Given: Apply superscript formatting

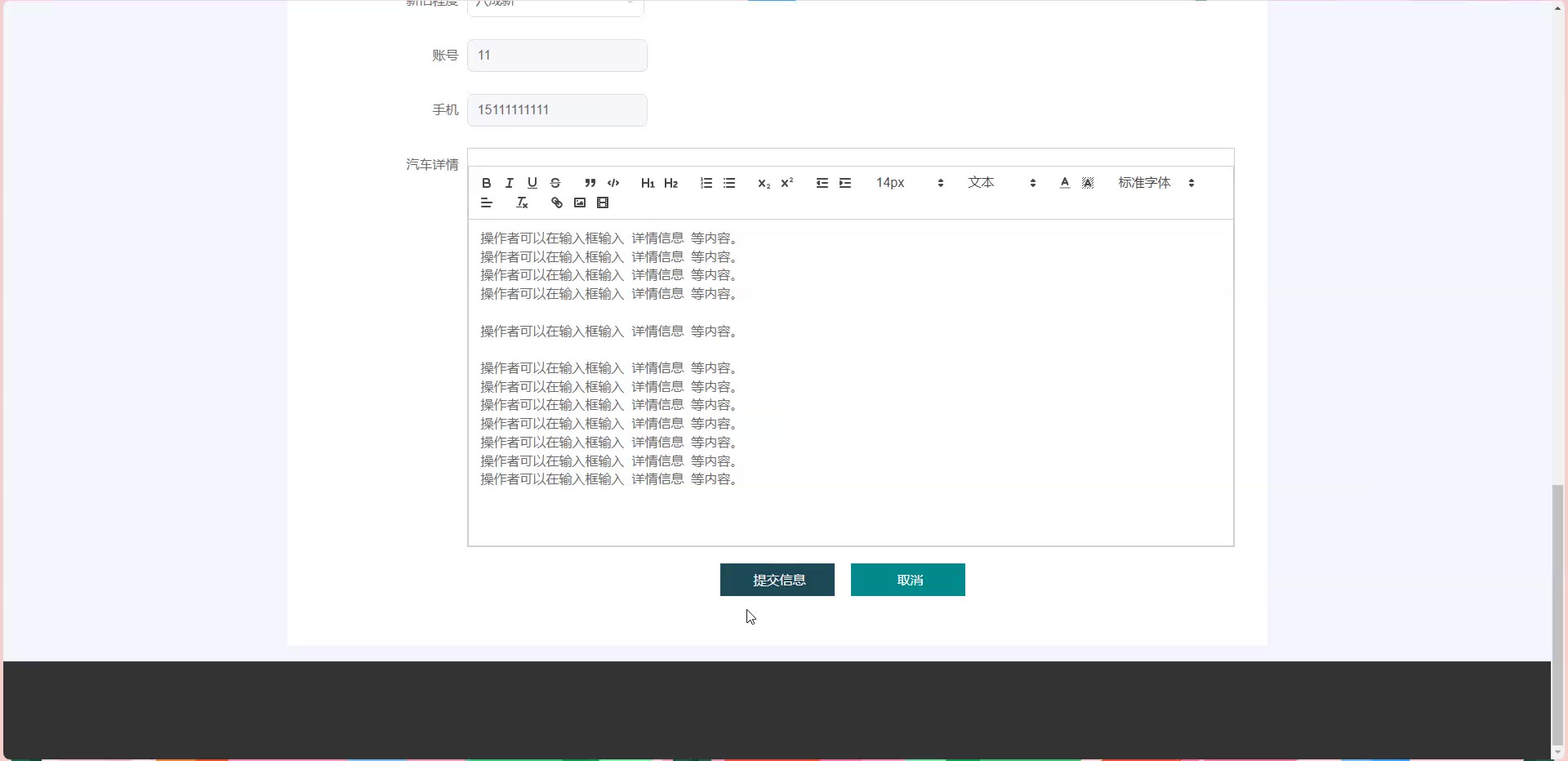Looking at the screenshot, I should coord(786,183).
